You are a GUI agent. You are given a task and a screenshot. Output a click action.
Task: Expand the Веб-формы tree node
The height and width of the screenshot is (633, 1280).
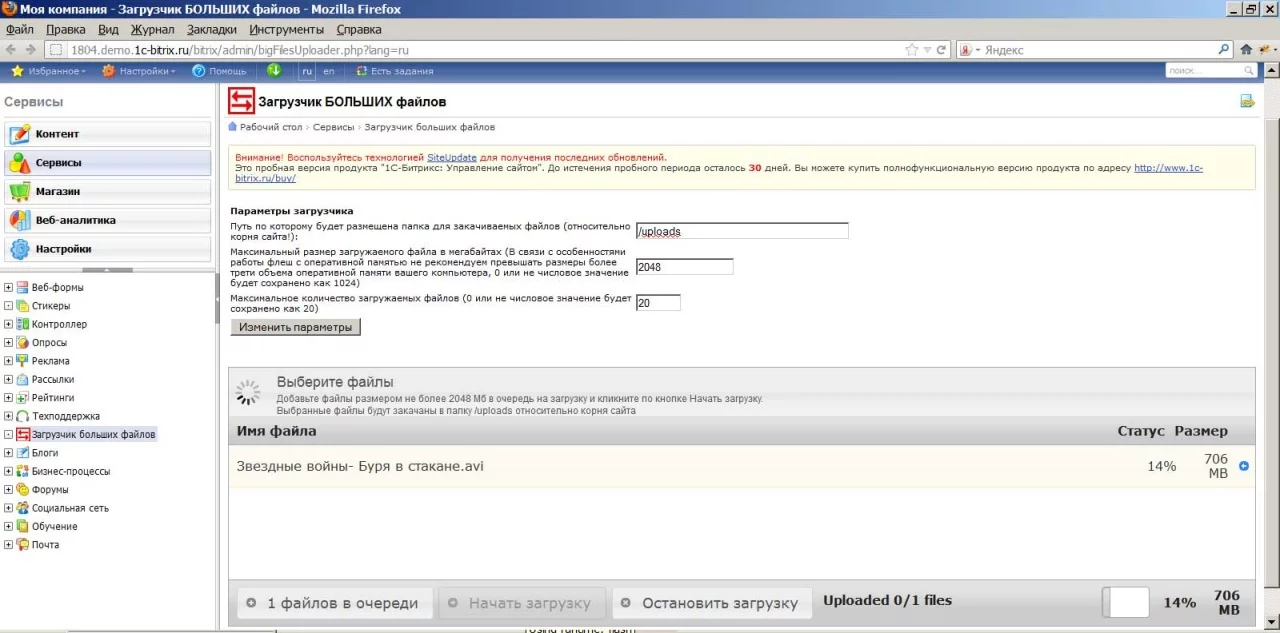9,288
